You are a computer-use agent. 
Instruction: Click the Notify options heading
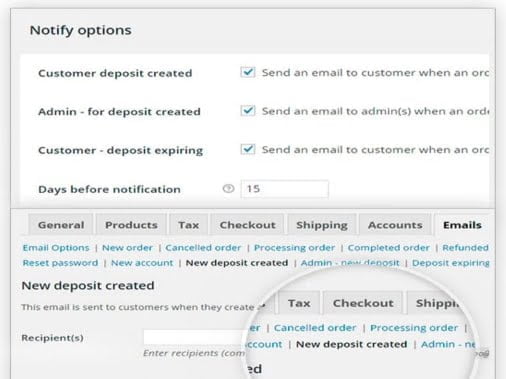(x=81, y=30)
